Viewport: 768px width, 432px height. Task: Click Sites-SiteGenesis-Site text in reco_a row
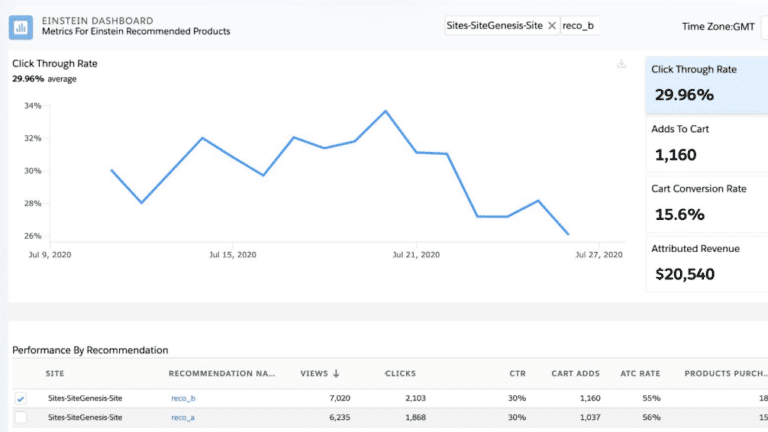[85, 417]
